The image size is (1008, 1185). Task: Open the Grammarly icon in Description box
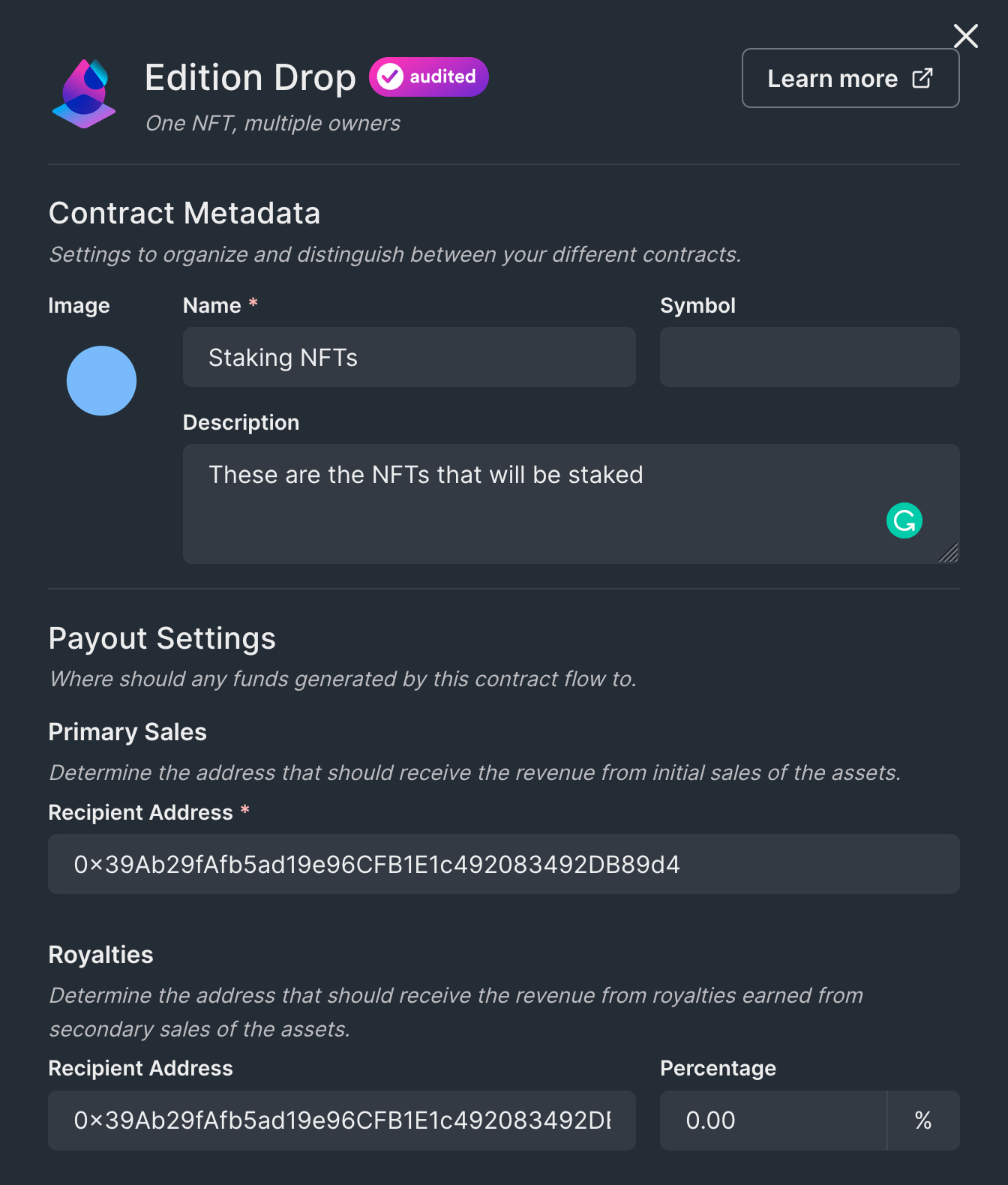pos(904,520)
